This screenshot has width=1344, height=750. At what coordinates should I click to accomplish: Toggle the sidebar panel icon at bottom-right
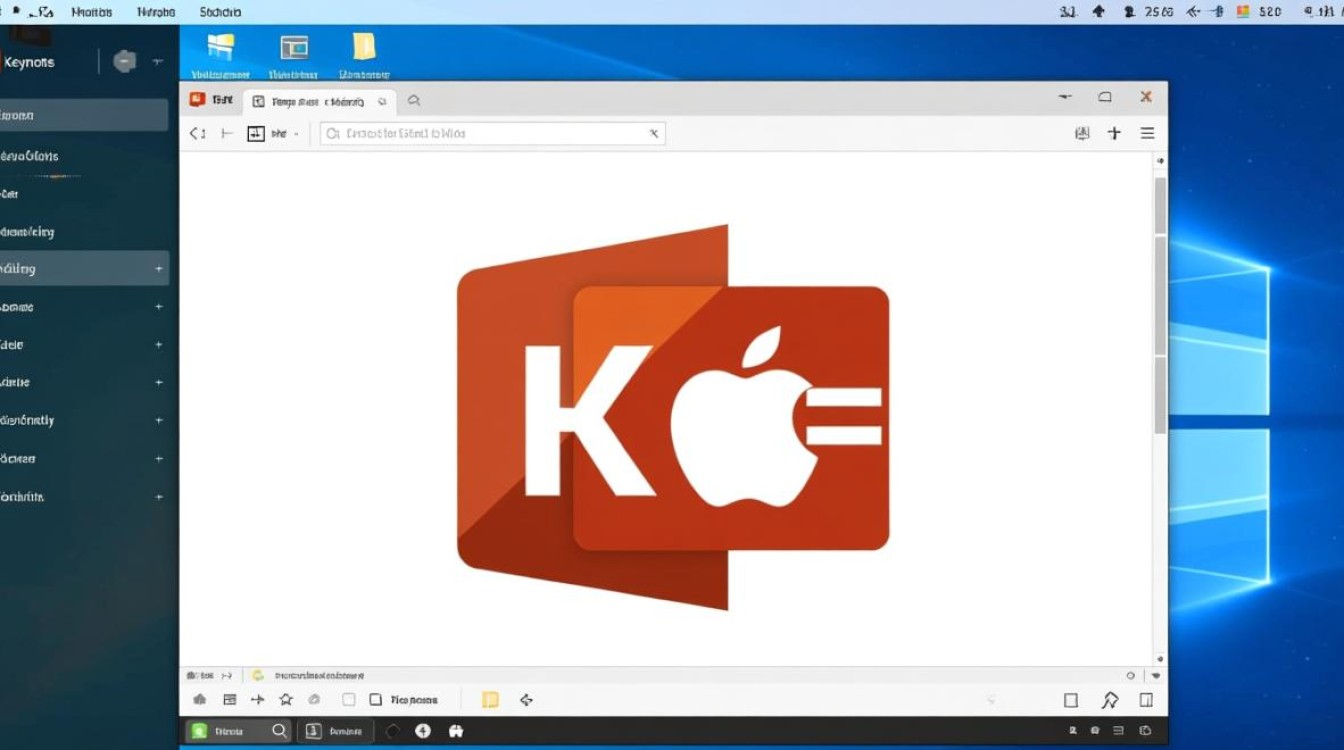coord(1146,700)
